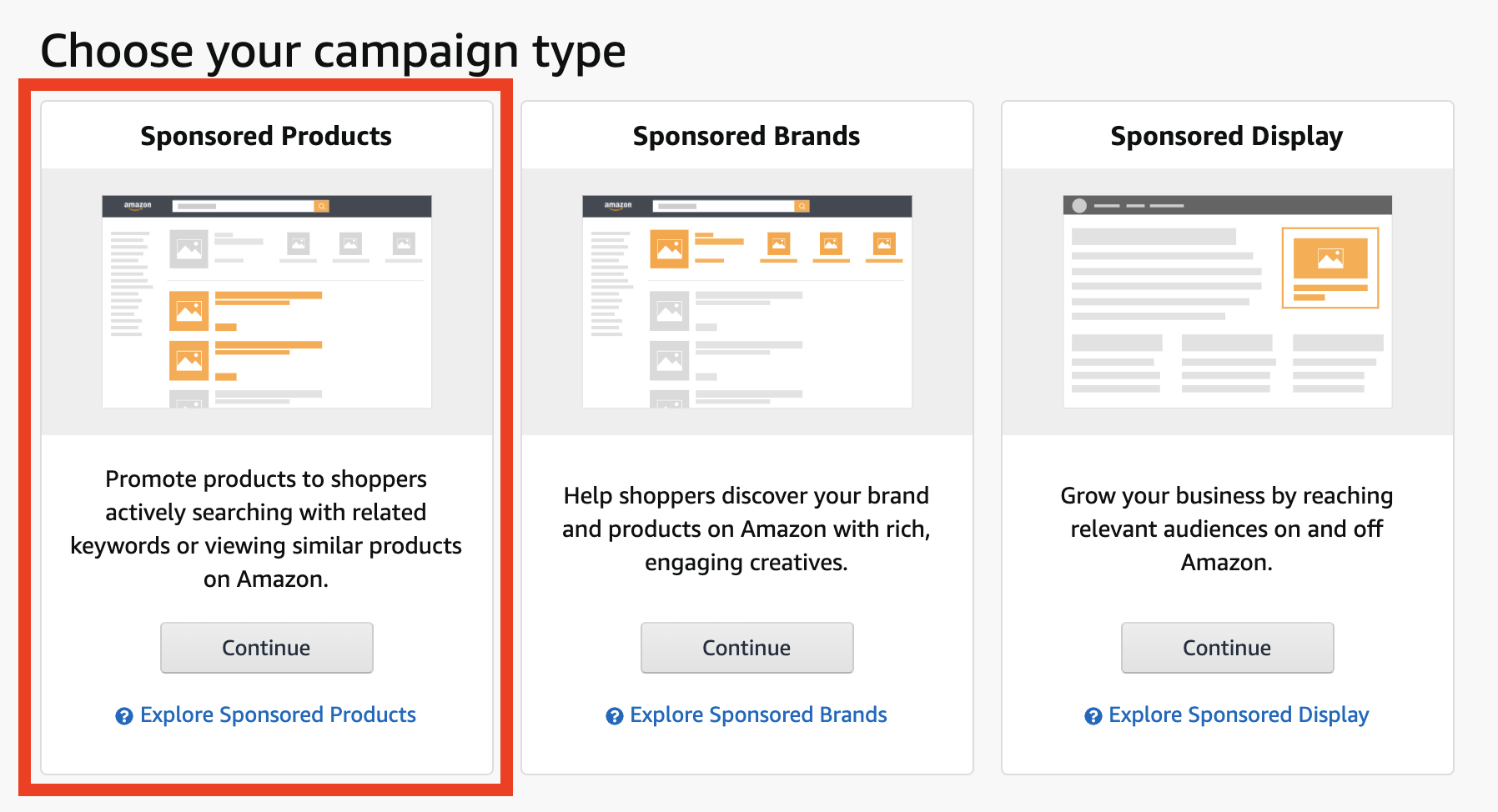Click orange search icon in Sponsored Brands preview

click(802, 206)
